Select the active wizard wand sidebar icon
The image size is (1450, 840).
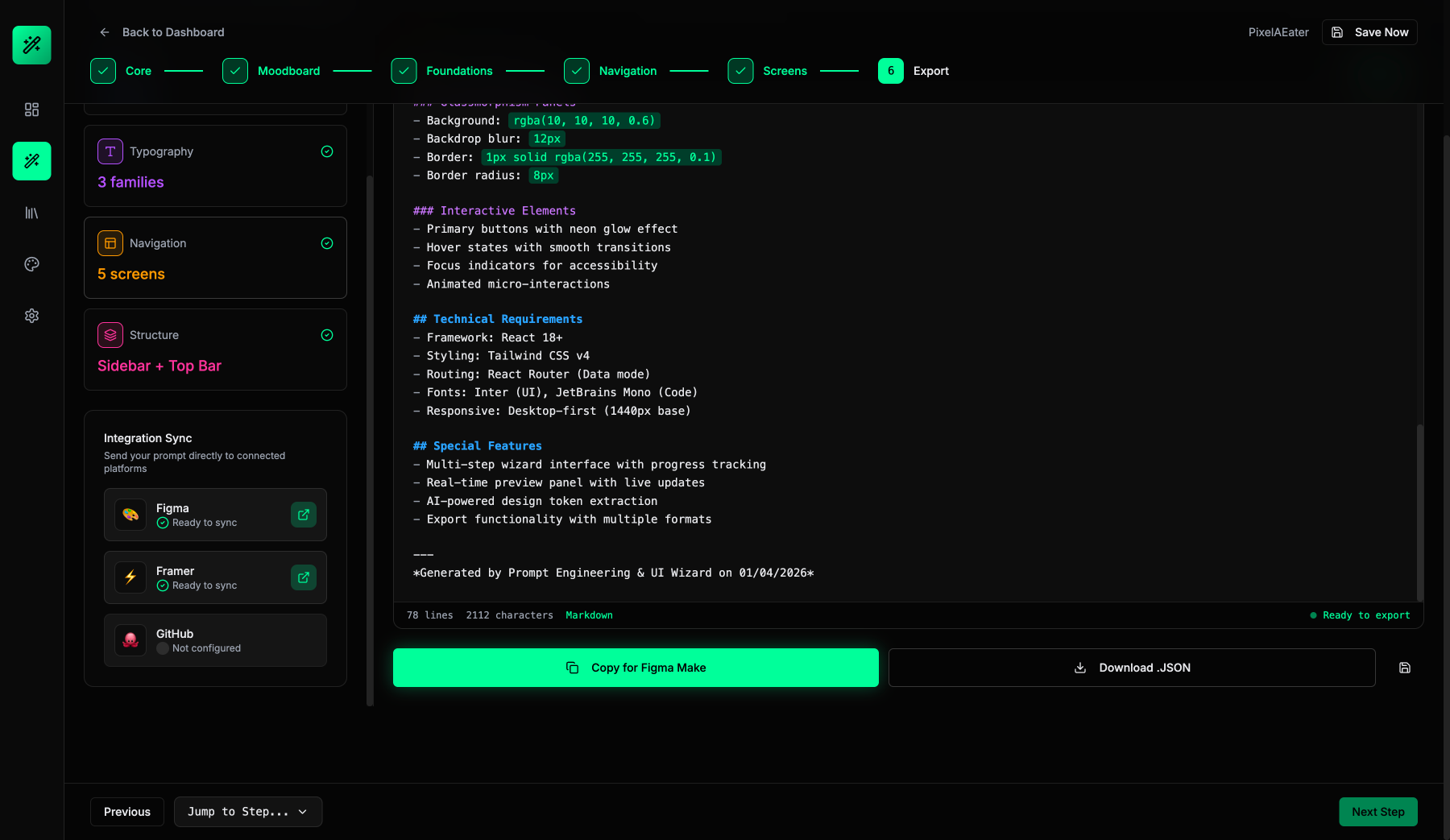pyautogui.click(x=32, y=161)
